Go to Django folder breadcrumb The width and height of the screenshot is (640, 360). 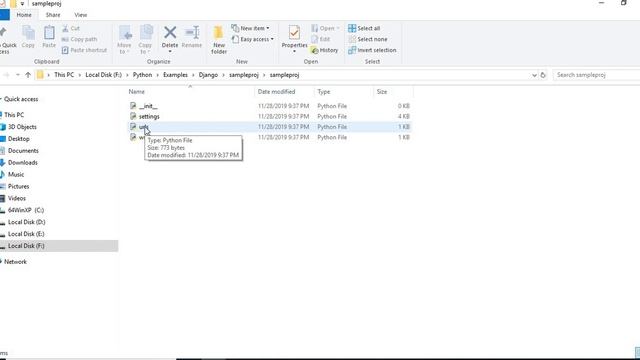pyautogui.click(x=208, y=75)
